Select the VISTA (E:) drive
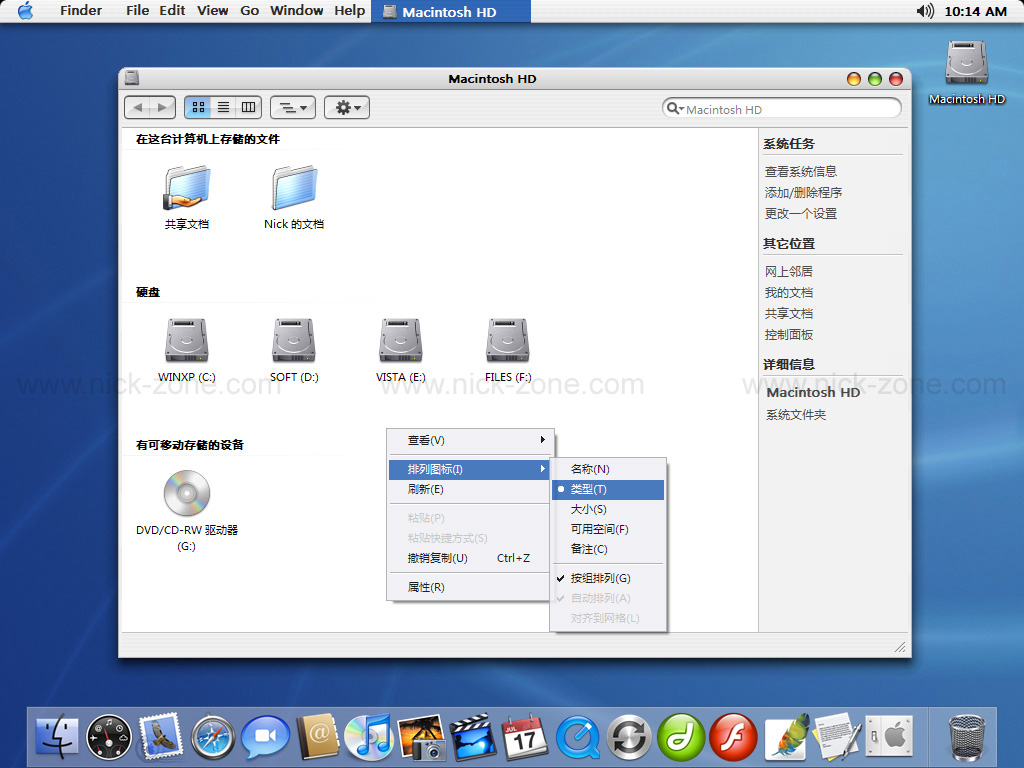This screenshot has width=1024, height=768. pos(400,340)
